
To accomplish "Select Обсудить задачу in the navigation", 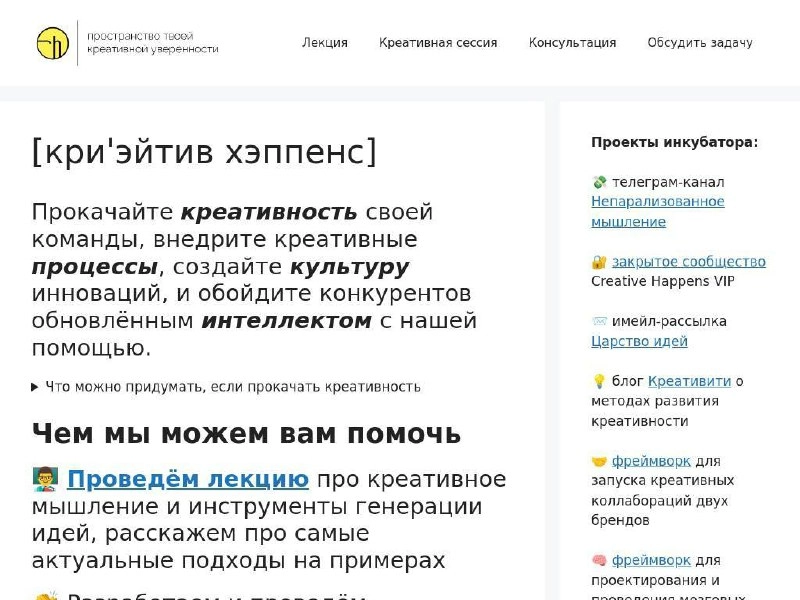I will click(700, 43).
